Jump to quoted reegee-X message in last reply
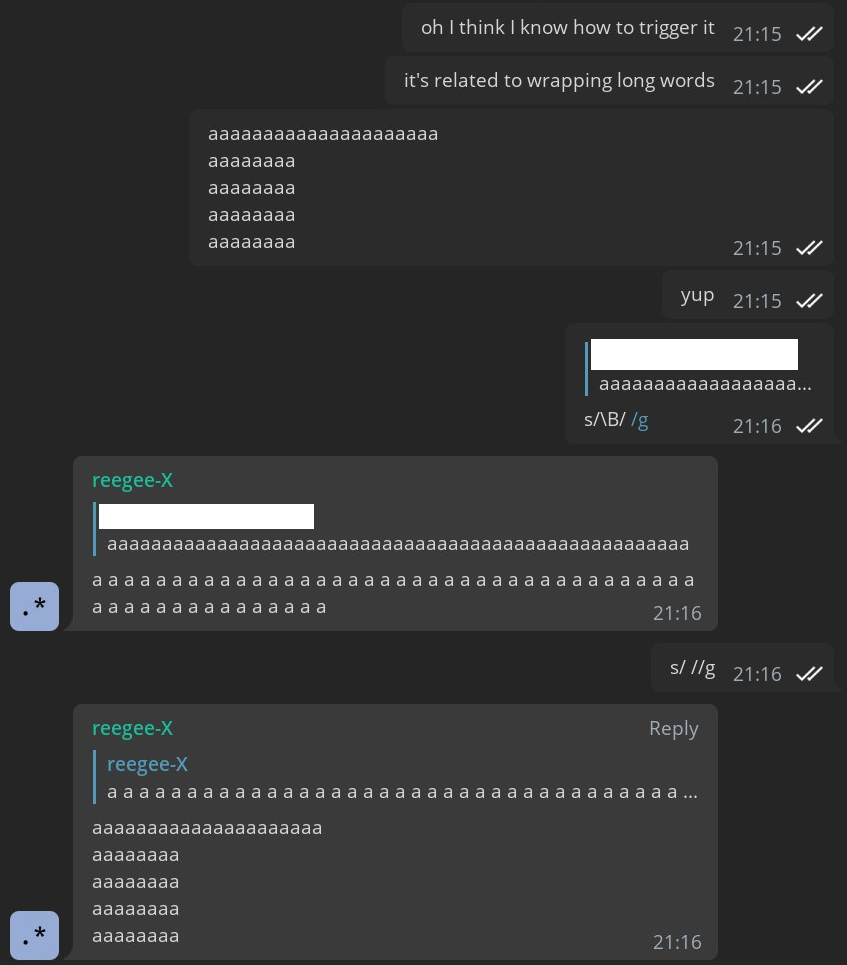Viewport: 847px width, 965px height. click(400, 778)
